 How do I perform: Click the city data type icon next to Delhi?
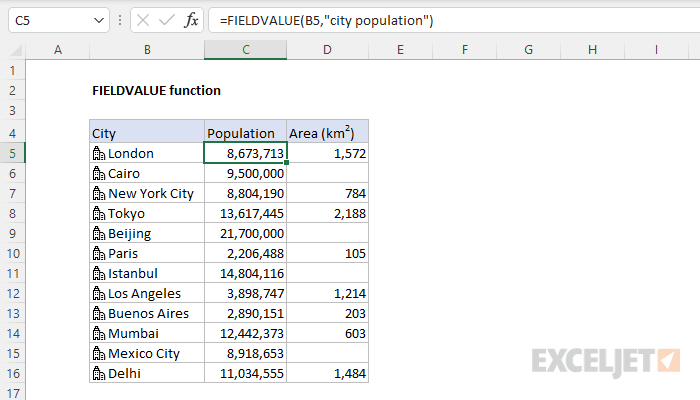(x=99, y=373)
